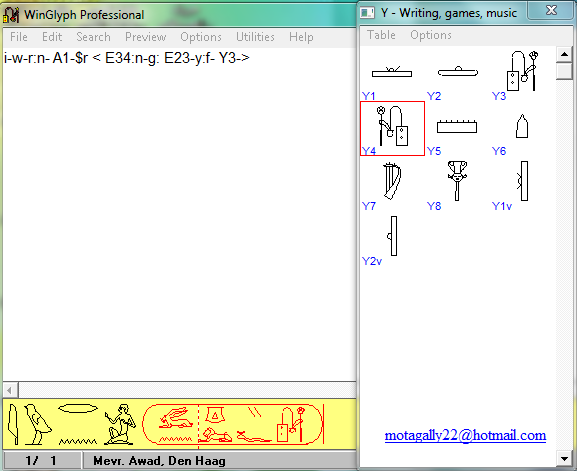Open the Options menu in WinGlyph
Image resolution: width=577 pixels, height=471 pixels.
click(201, 37)
